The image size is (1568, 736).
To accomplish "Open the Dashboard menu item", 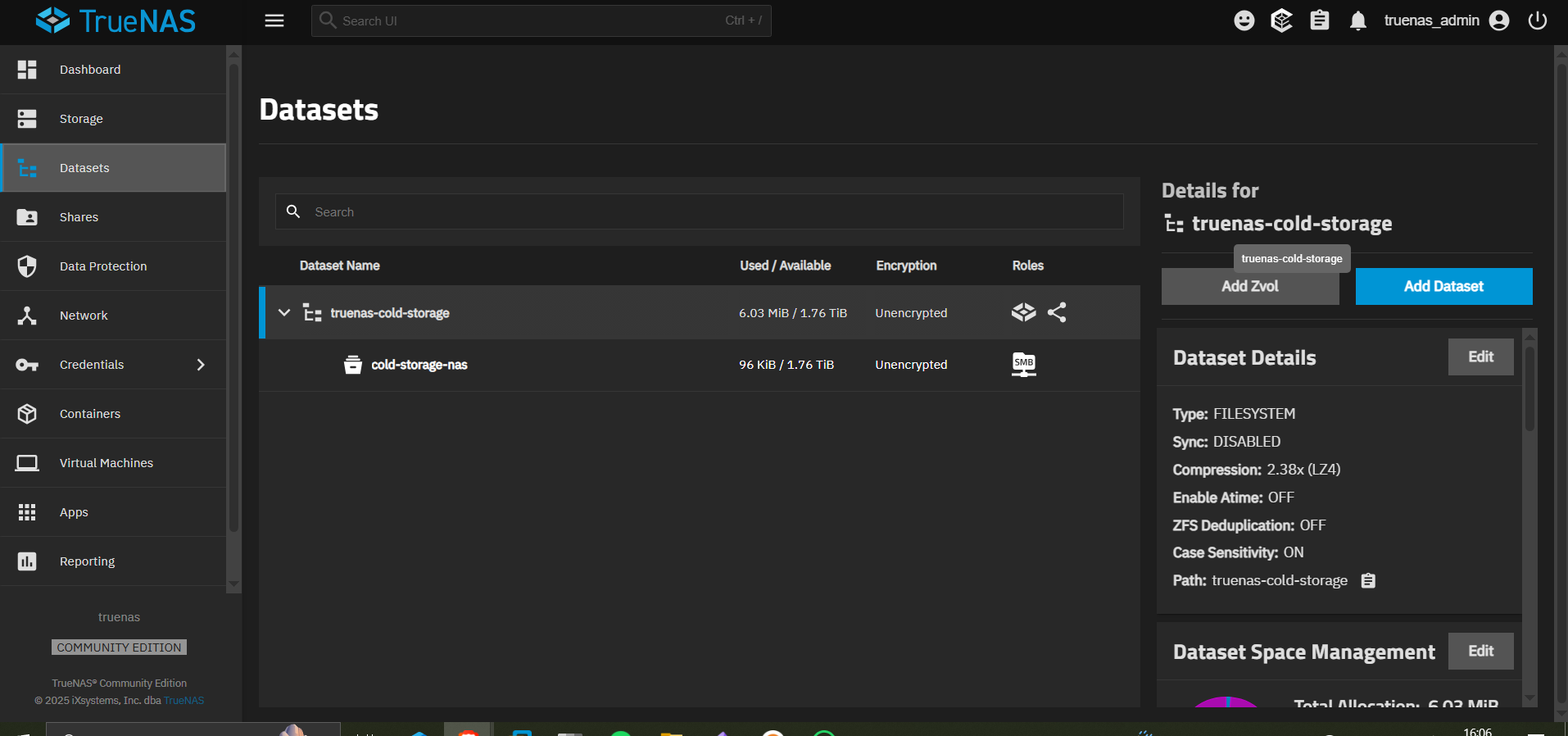I will [x=113, y=70].
